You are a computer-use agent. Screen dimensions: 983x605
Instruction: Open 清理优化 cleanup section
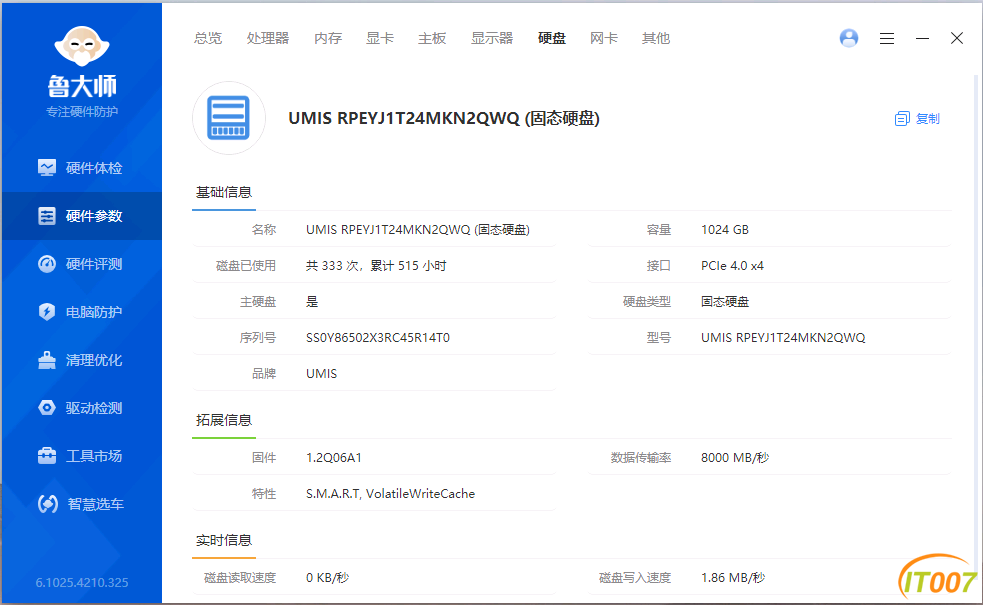tap(81, 360)
